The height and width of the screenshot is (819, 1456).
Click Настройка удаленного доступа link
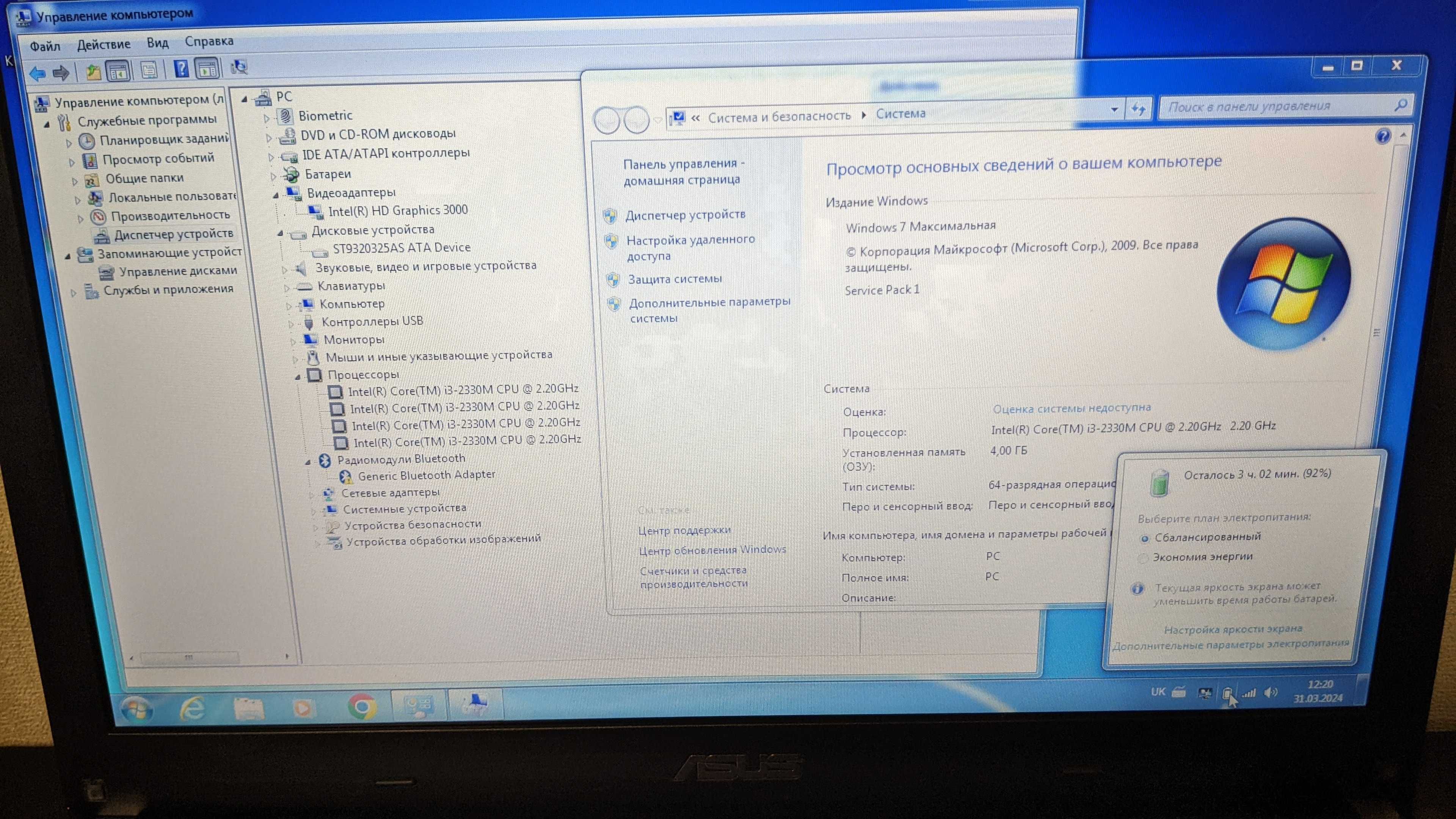690,248
